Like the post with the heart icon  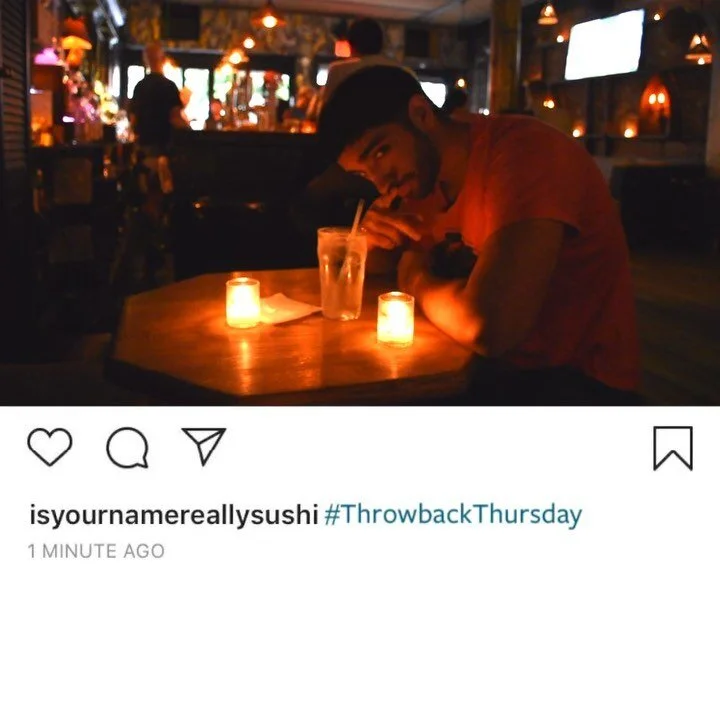[x=50, y=447]
